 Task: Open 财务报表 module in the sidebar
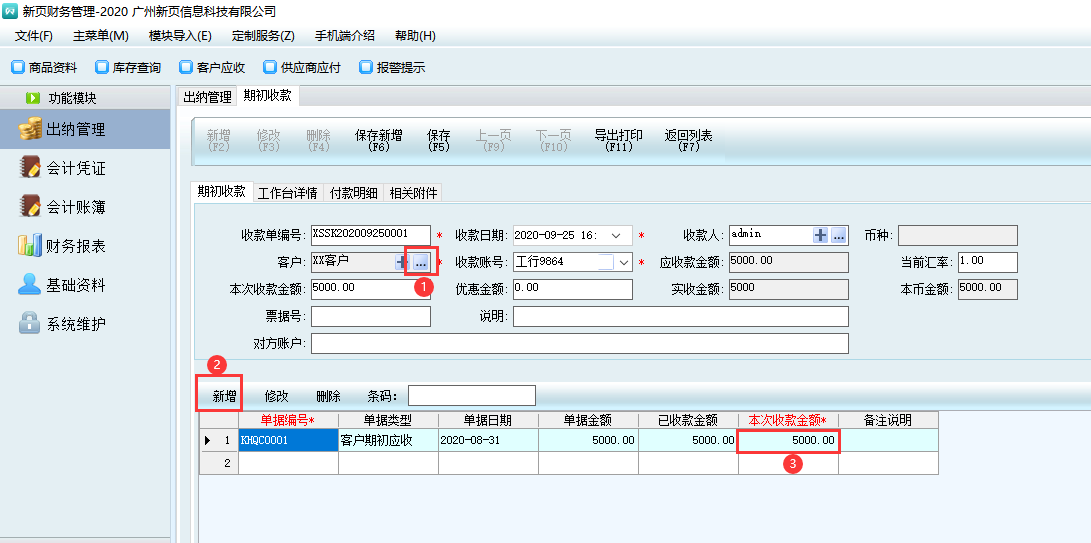(x=75, y=246)
